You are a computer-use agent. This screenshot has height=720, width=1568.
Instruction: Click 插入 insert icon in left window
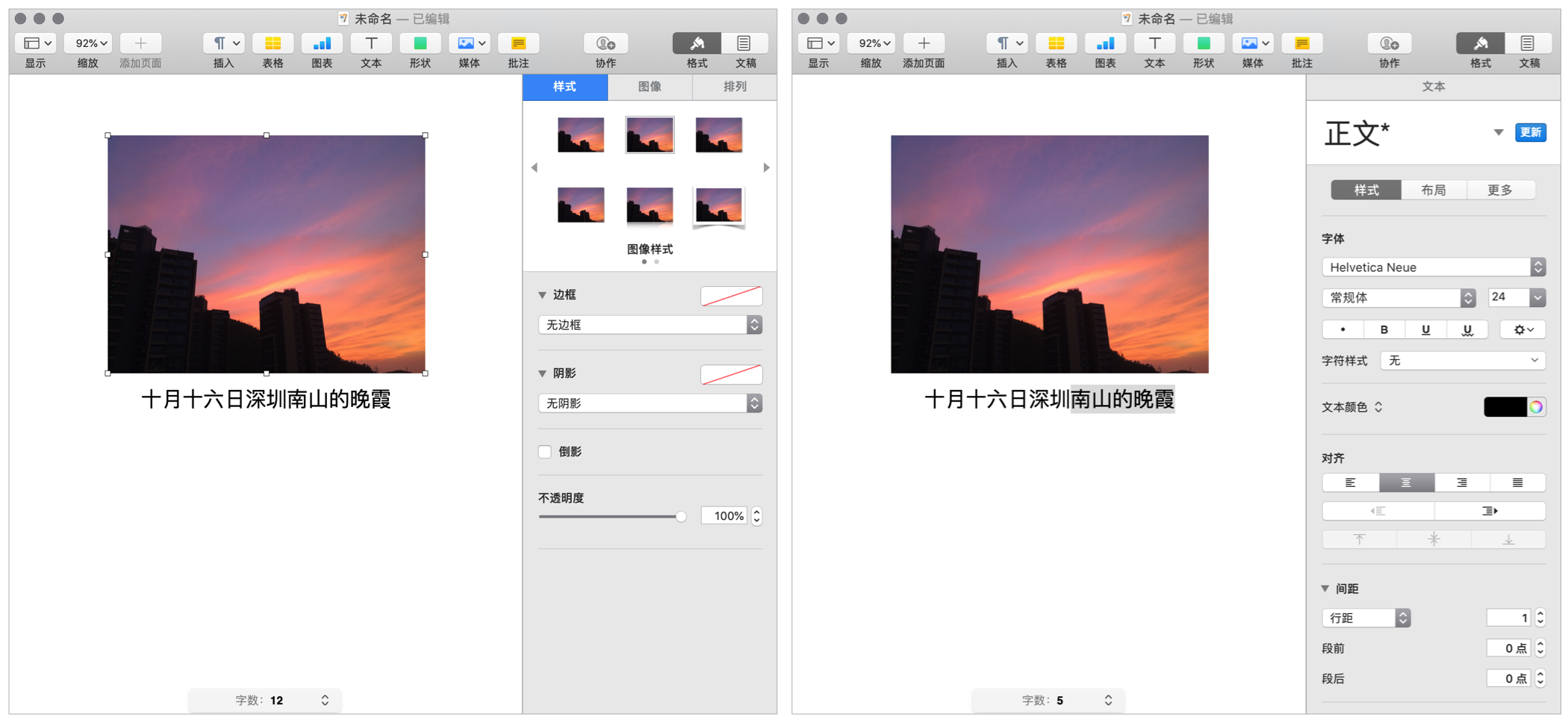tap(224, 43)
